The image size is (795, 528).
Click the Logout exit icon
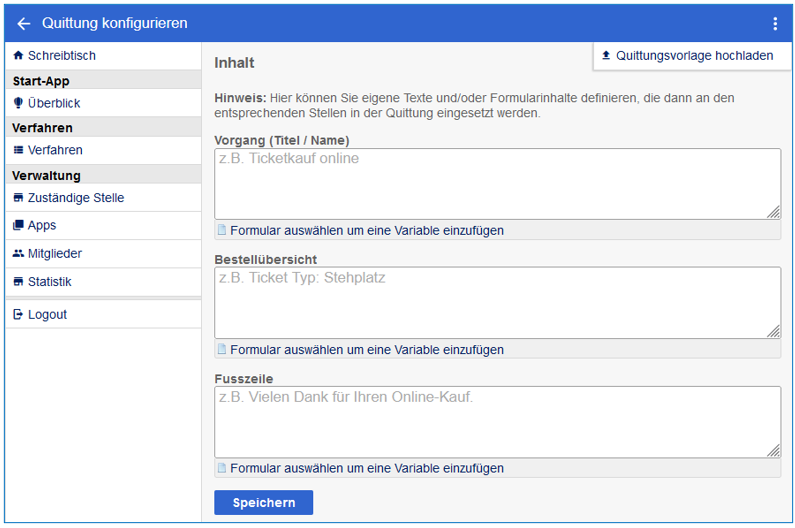18,314
